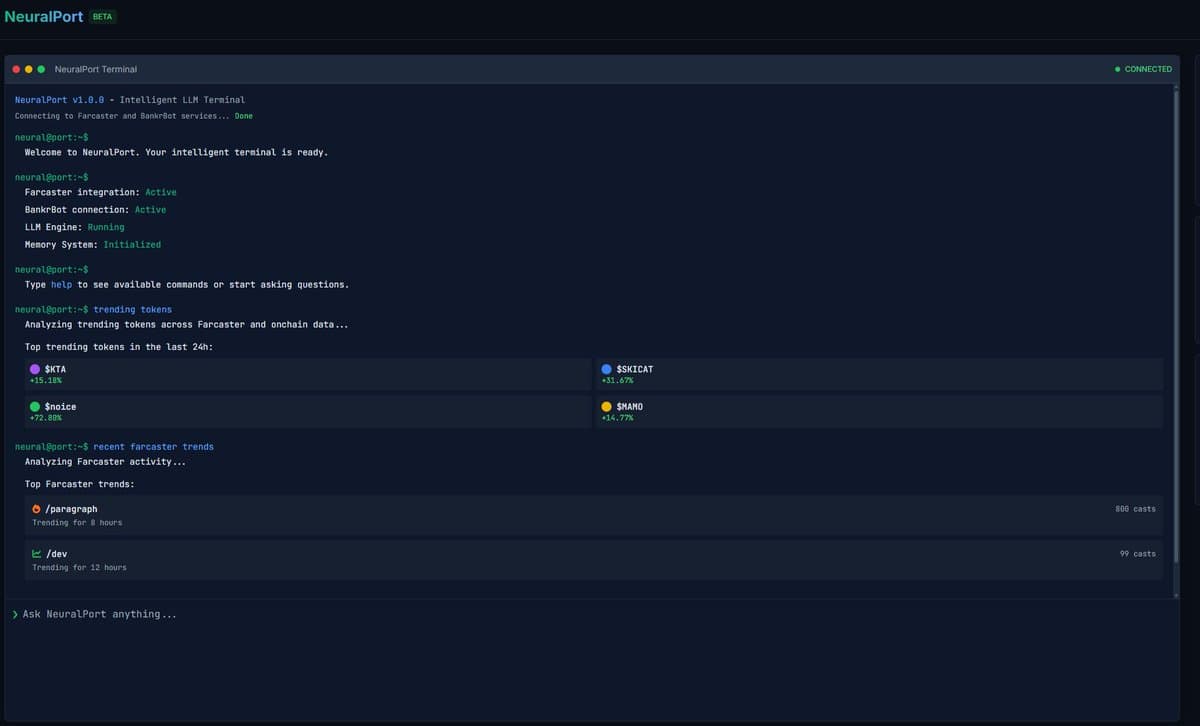Click the 800 casts count
This screenshot has height=726, width=1200.
point(1135,509)
